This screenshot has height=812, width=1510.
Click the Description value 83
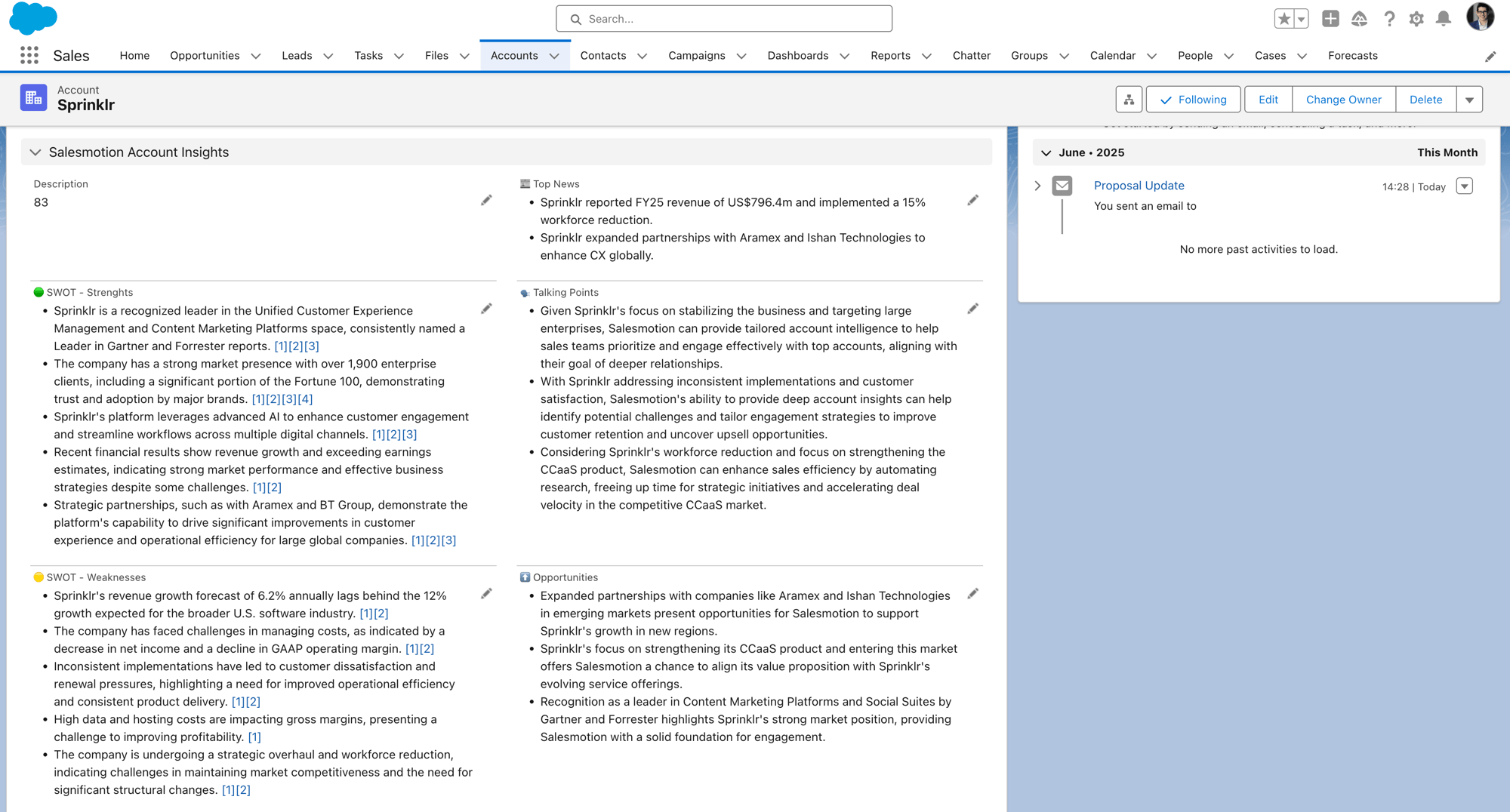point(41,202)
